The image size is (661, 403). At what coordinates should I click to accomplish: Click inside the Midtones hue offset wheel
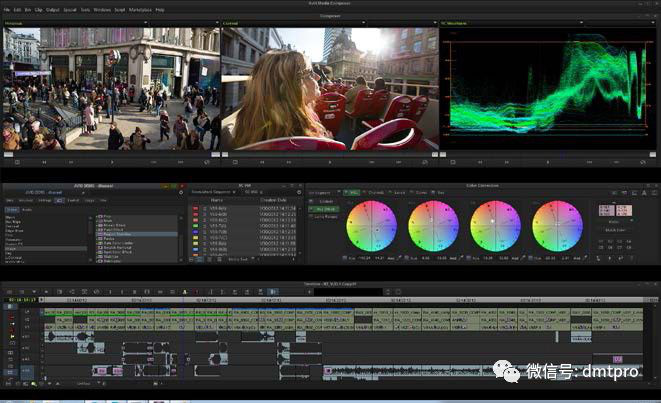pyautogui.click(x=433, y=226)
